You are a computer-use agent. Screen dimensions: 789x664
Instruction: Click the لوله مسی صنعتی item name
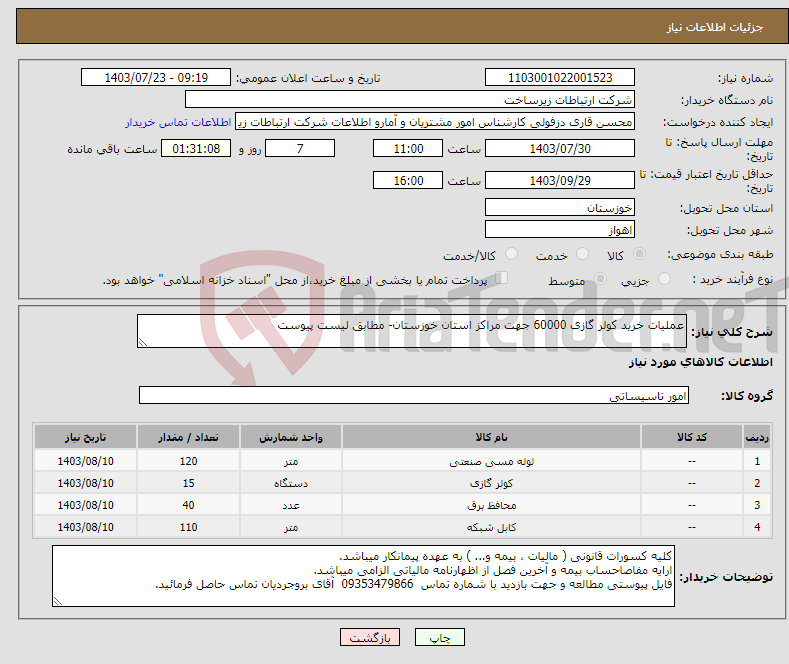[491, 461]
